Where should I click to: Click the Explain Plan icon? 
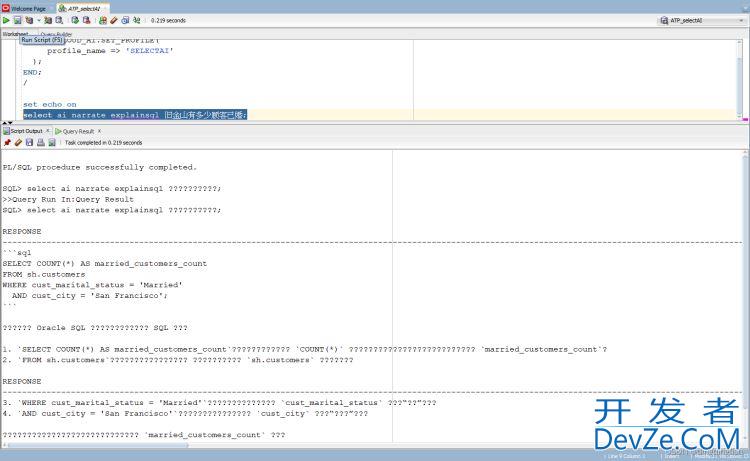tap(29, 20)
